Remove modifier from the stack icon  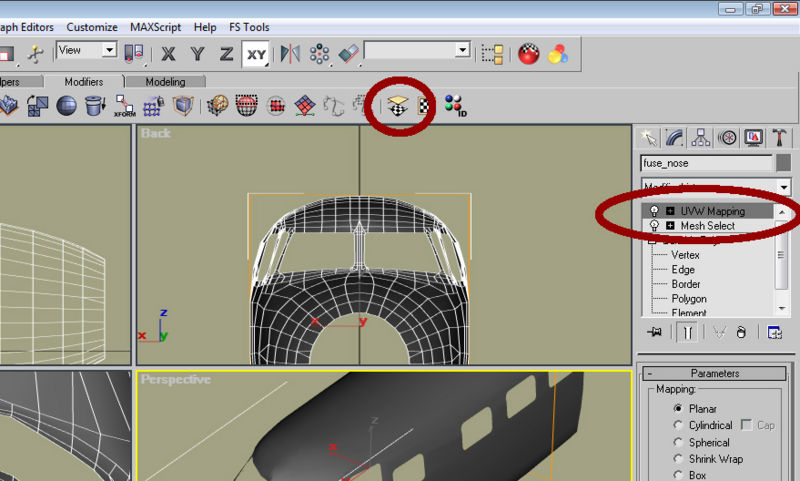pos(741,333)
